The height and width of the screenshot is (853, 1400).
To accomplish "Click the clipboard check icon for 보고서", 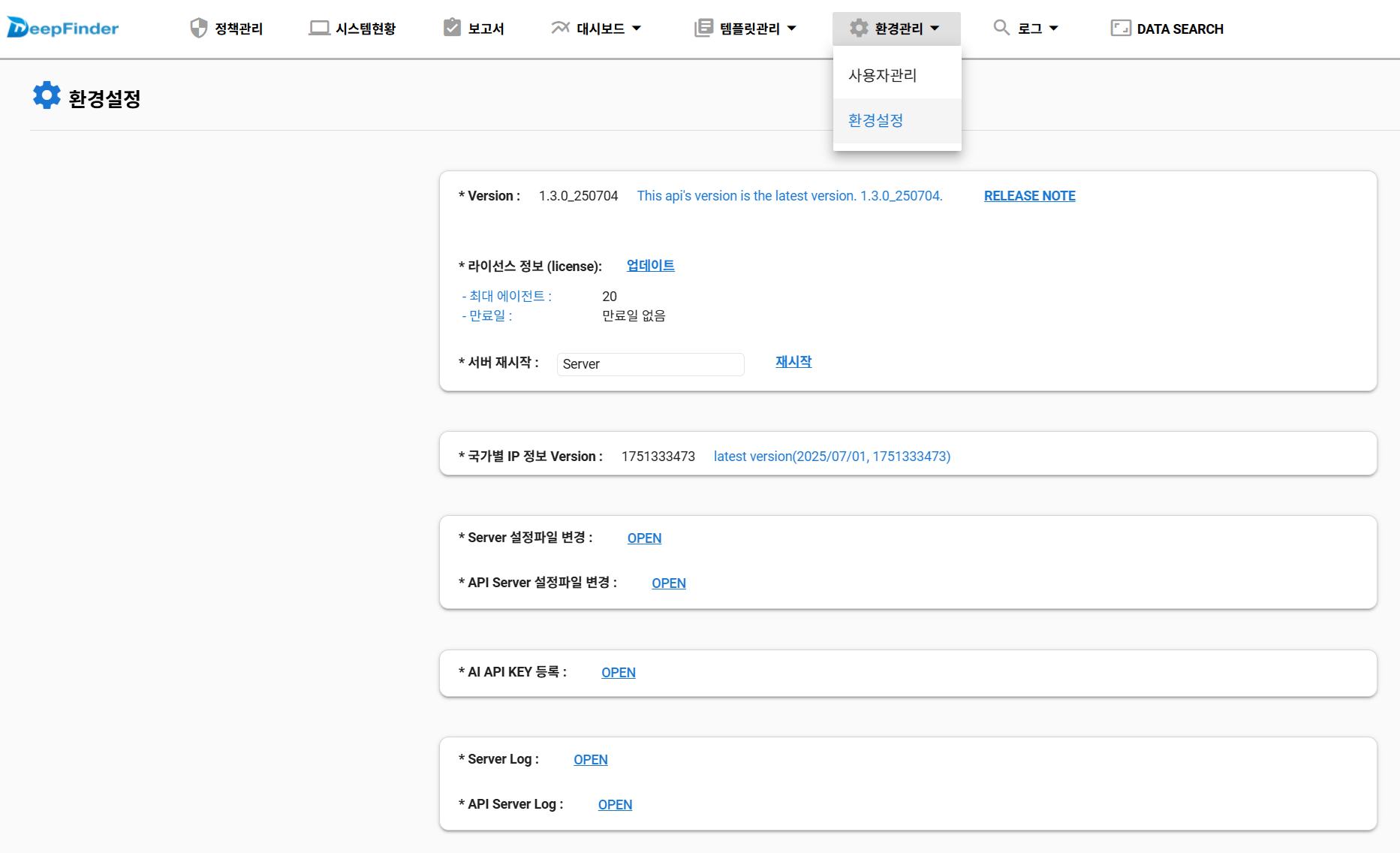I will point(452,28).
